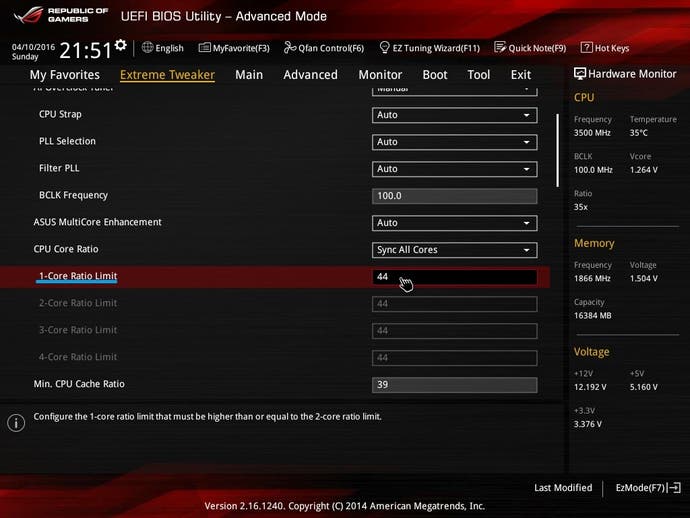Click the disabled 3-Core Ratio Limit field
The height and width of the screenshot is (518, 690).
tap(455, 331)
